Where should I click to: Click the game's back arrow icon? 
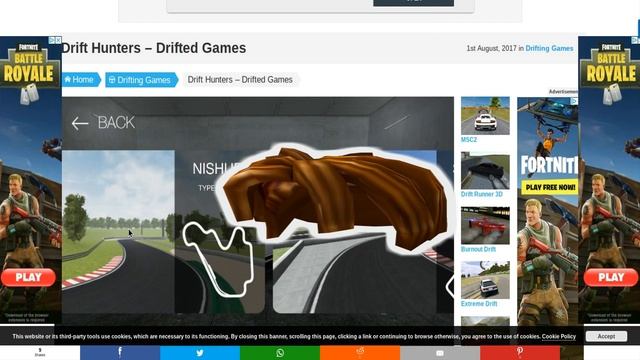click(x=80, y=123)
